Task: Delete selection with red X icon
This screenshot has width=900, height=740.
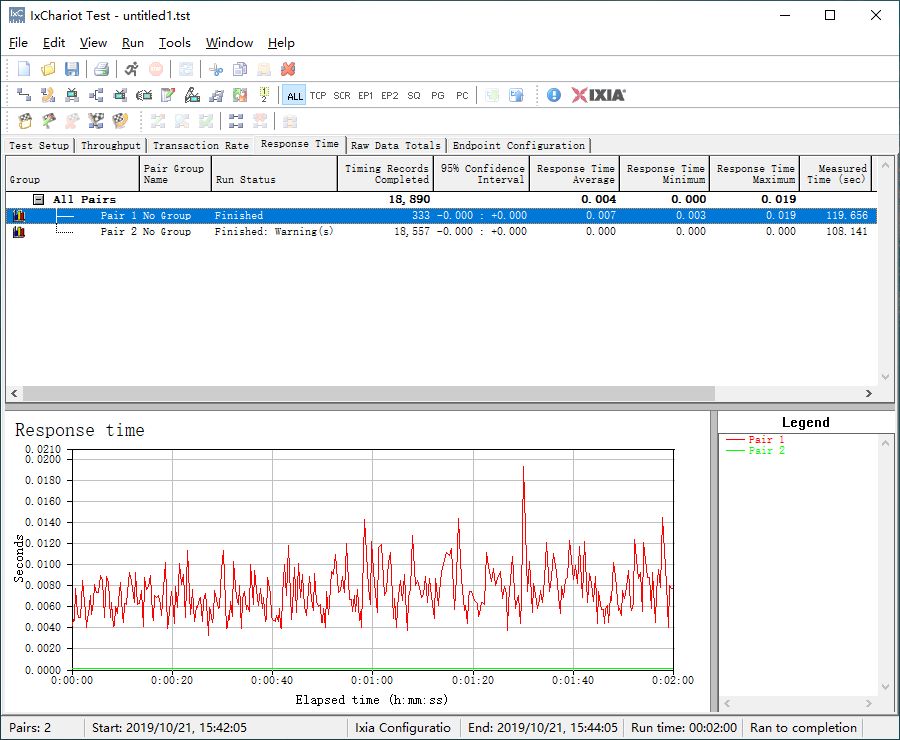Action: [x=288, y=69]
